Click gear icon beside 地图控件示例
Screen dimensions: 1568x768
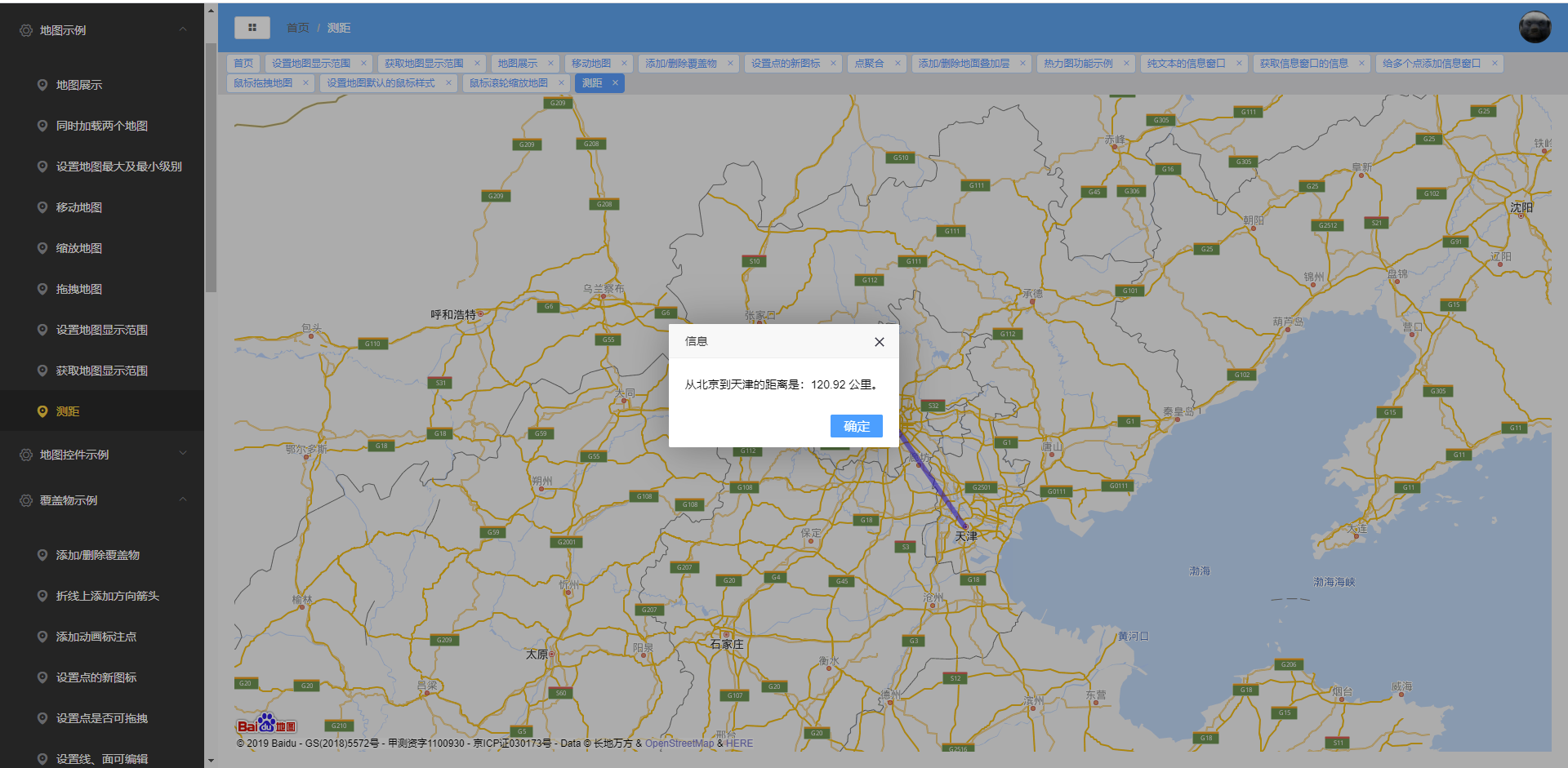point(26,455)
